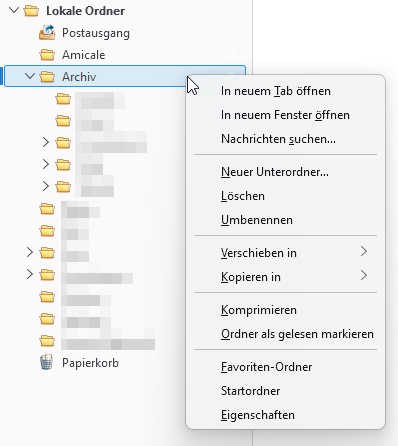398x446 pixels.
Task: Collapse the Archiv folder
Action: click(x=30, y=76)
